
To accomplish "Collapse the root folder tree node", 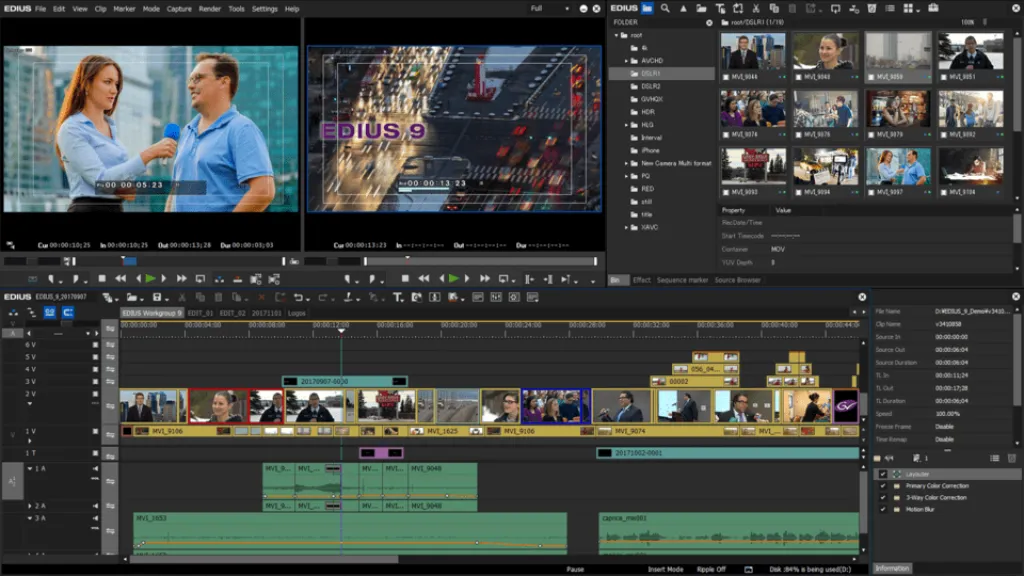I will [616, 35].
